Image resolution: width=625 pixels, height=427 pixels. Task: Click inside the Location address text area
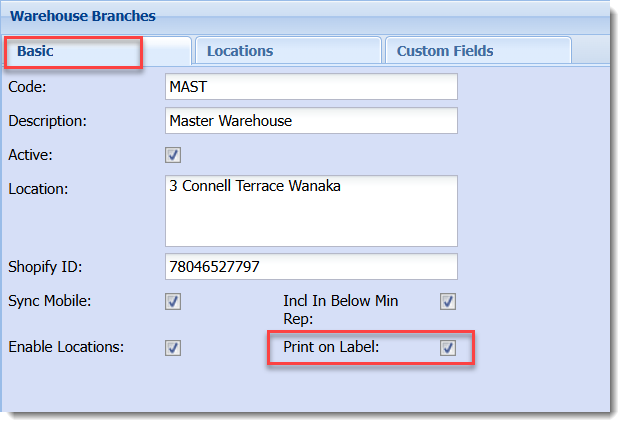click(310, 210)
